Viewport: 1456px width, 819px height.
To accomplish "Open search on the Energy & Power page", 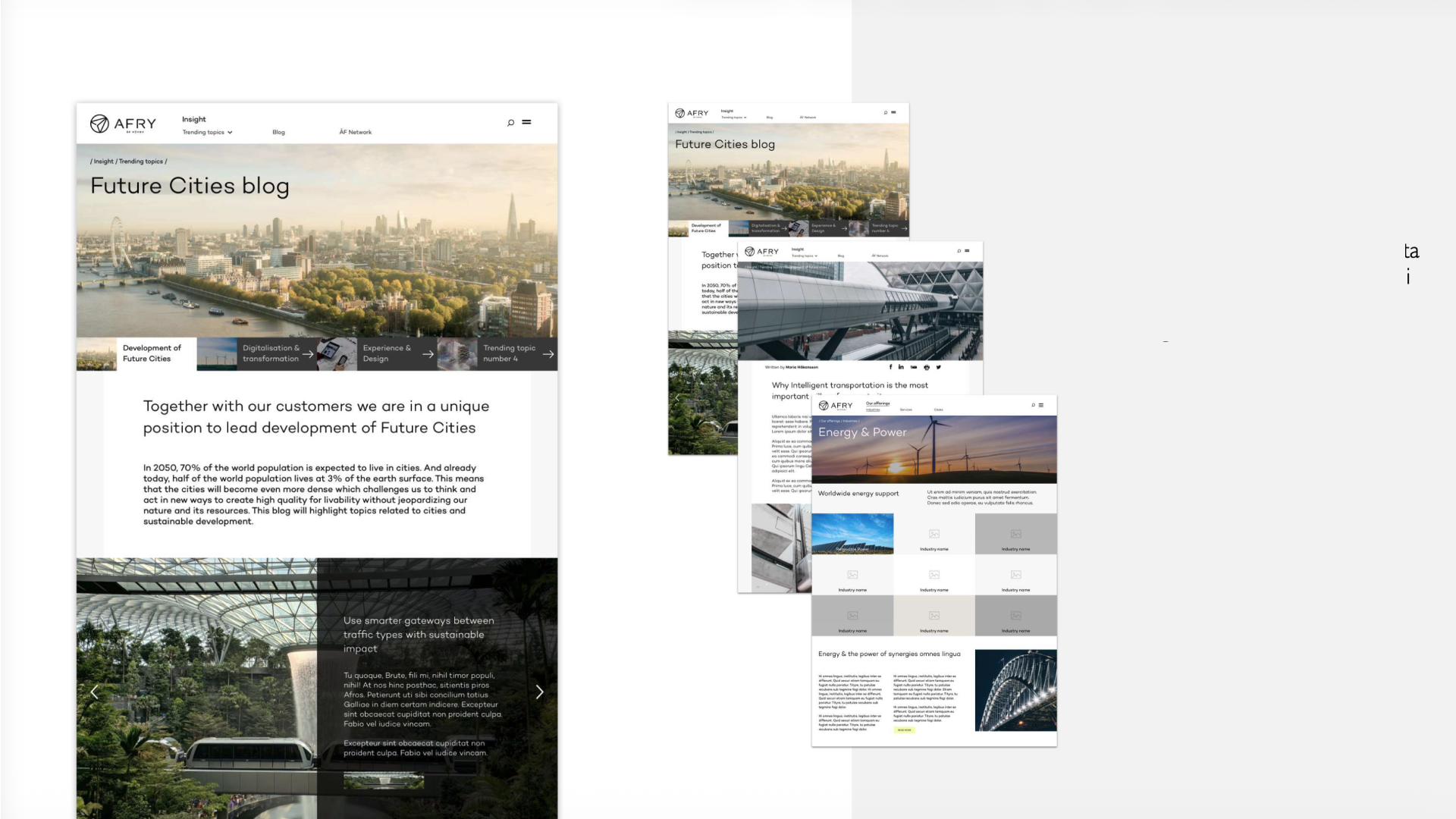I will coord(1033,405).
